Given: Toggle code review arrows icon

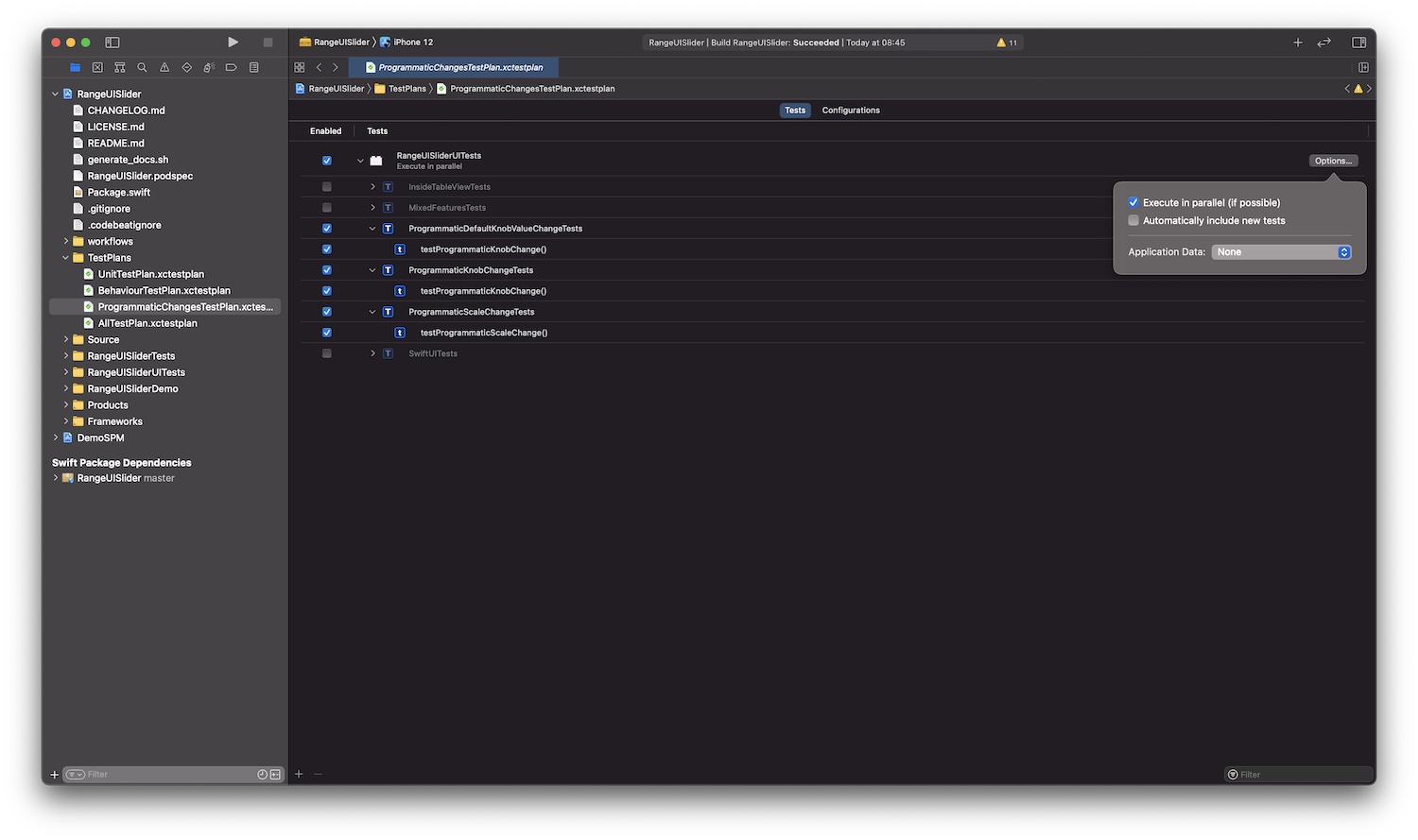Looking at the screenshot, I should click(x=1324, y=43).
